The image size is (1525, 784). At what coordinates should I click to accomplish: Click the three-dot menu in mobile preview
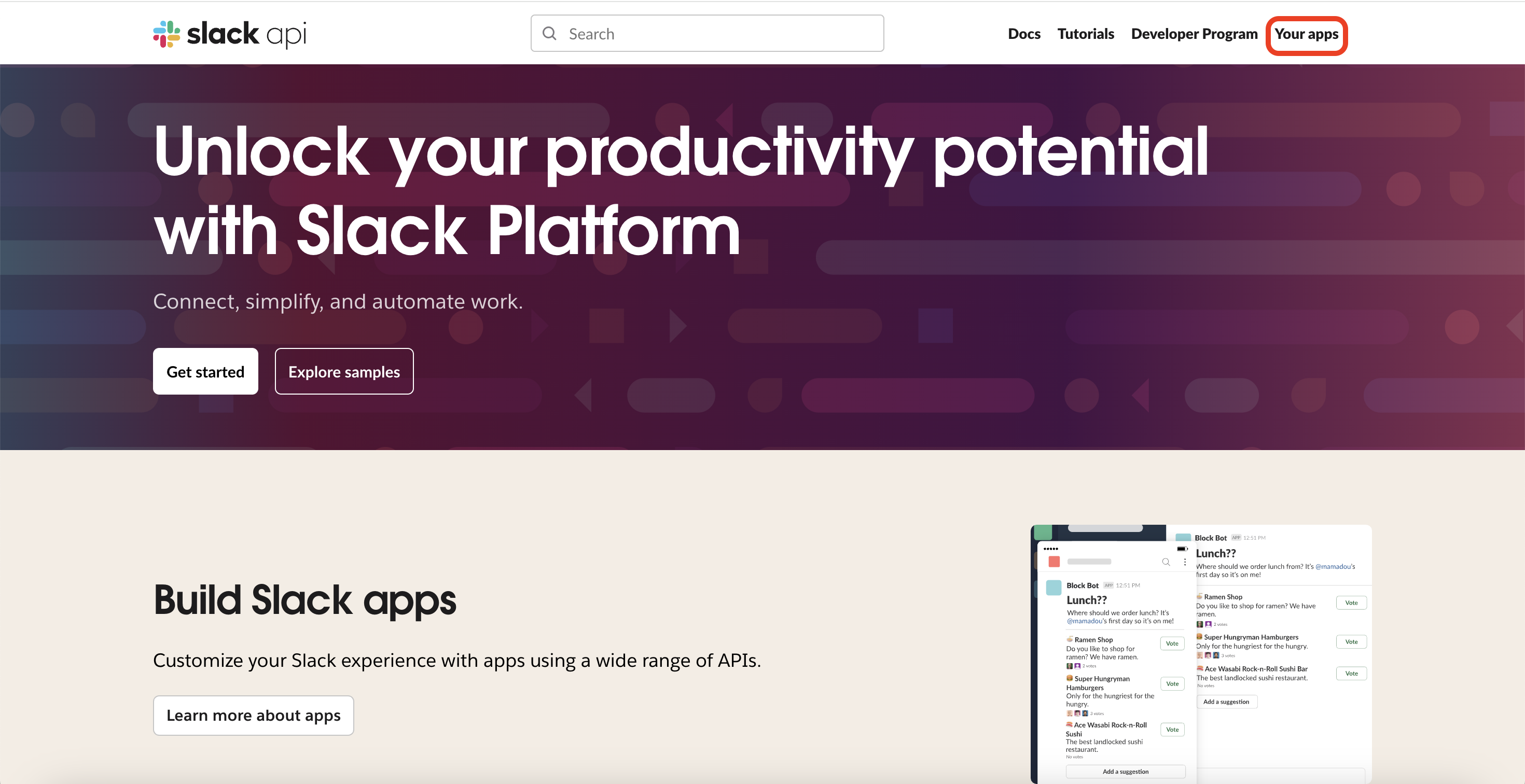tap(1185, 562)
